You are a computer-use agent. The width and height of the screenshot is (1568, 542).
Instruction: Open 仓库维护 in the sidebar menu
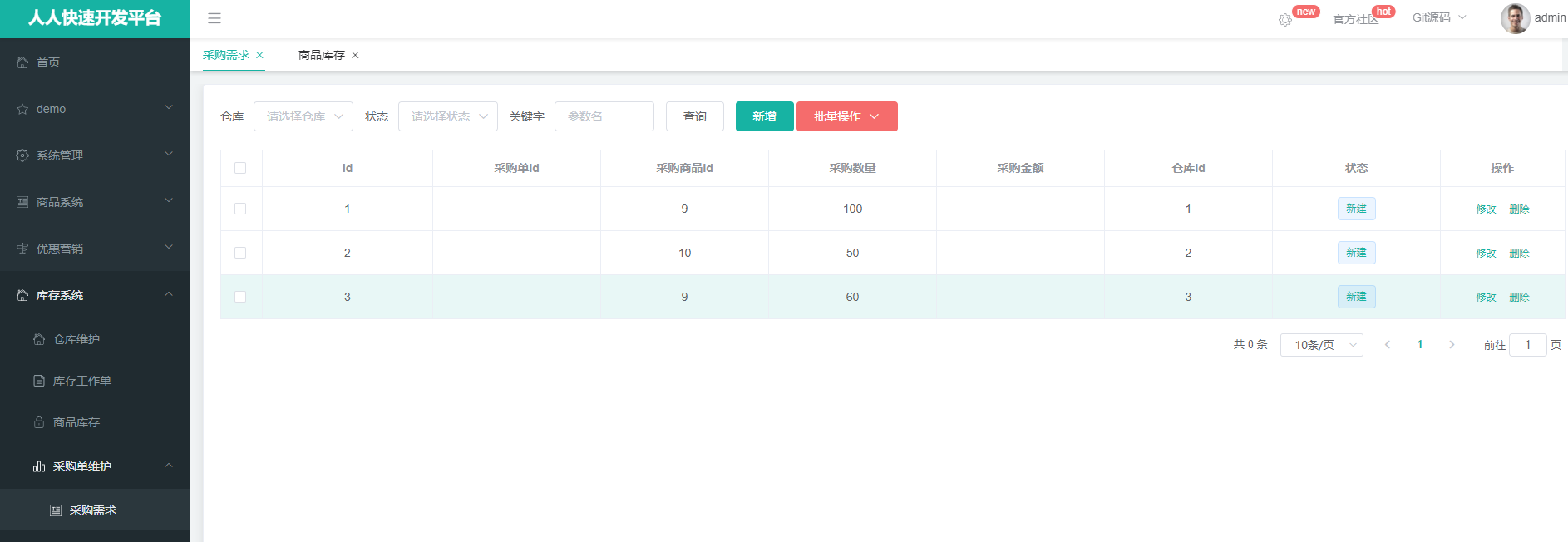click(x=76, y=339)
